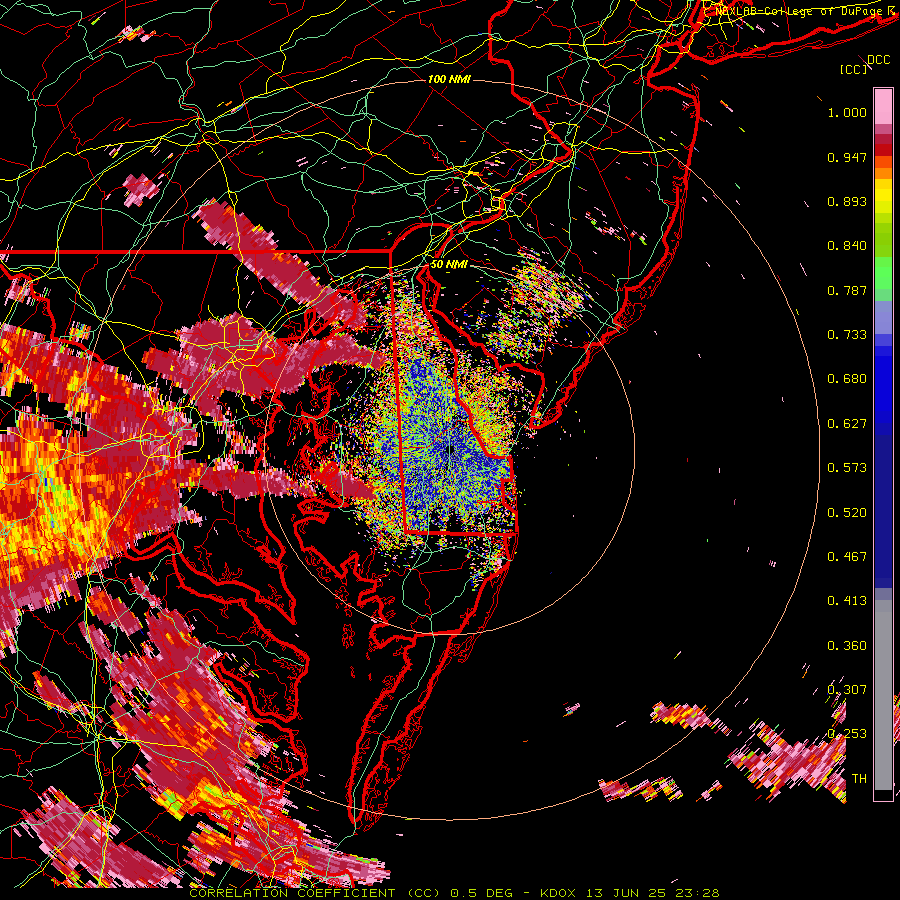Select the 0.413 color scale value
This screenshot has height=900, width=900.
pyautogui.click(x=847, y=601)
